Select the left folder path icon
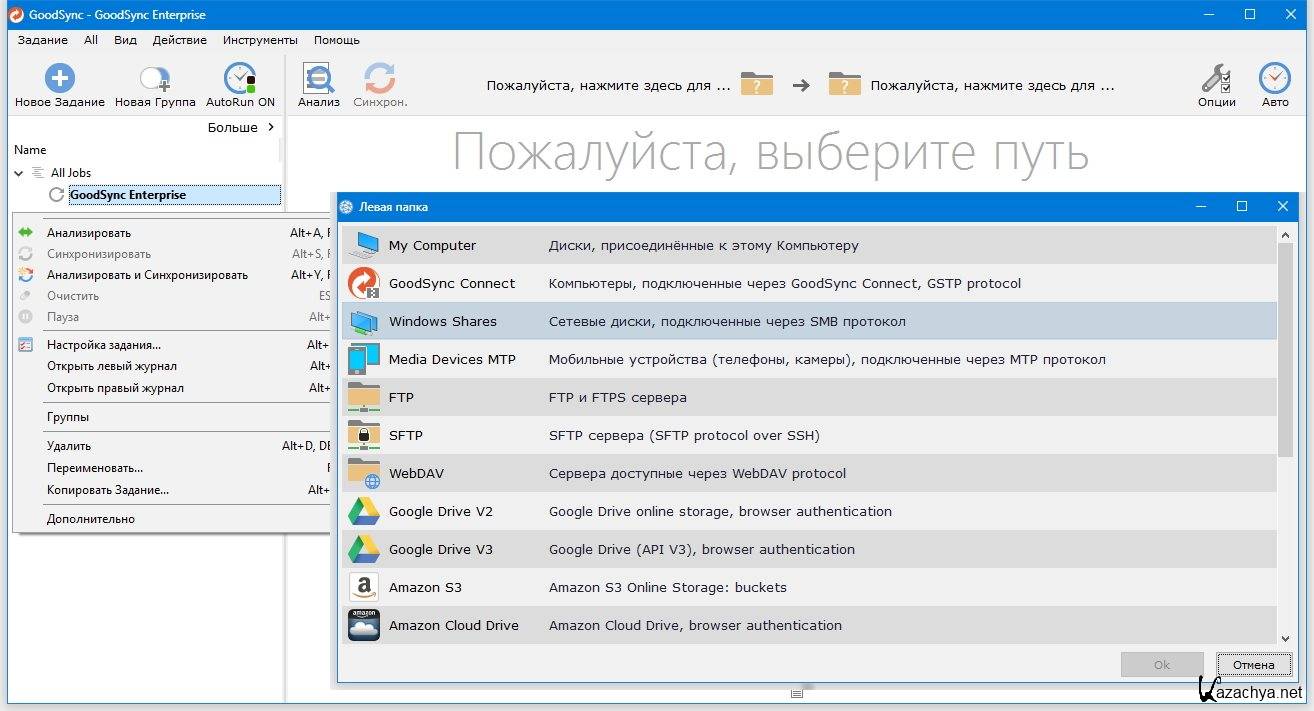 (757, 85)
